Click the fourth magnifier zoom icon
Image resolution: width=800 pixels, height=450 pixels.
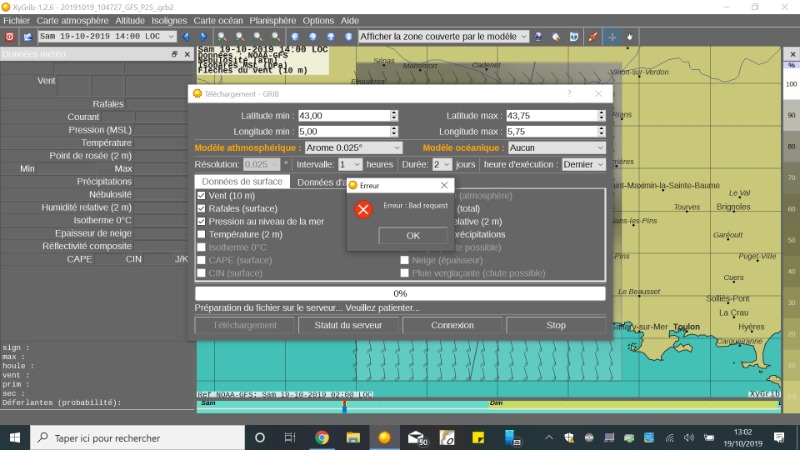[276, 37]
